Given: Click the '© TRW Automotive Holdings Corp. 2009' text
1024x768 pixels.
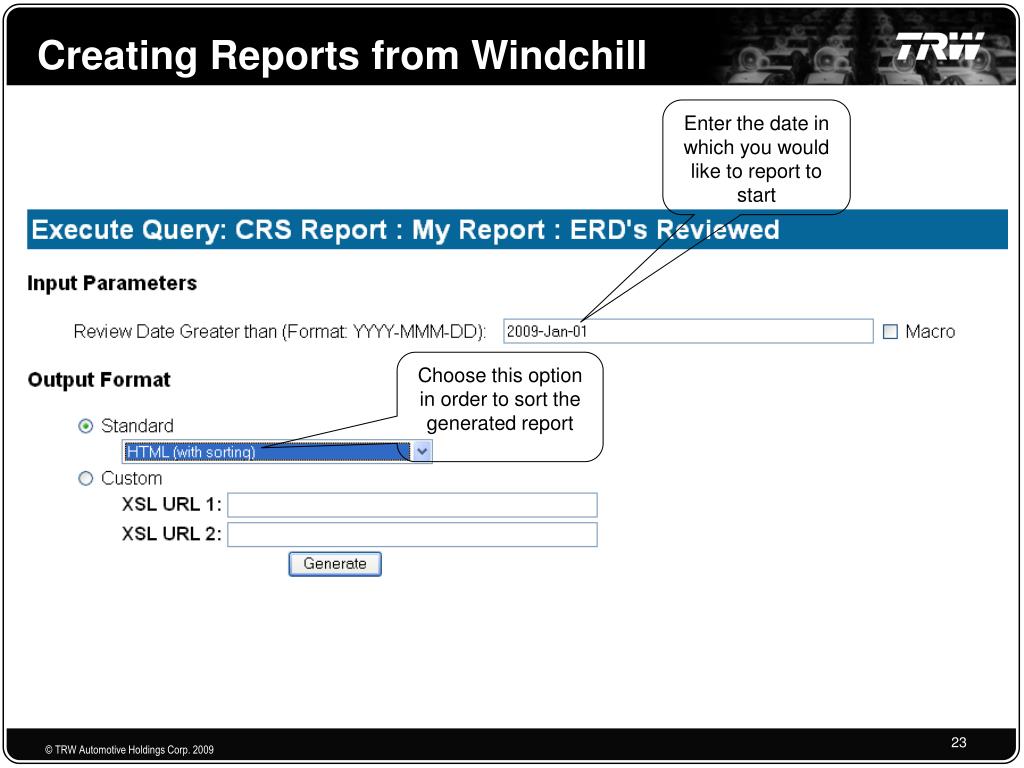Looking at the screenshot, I should point(129,750).
